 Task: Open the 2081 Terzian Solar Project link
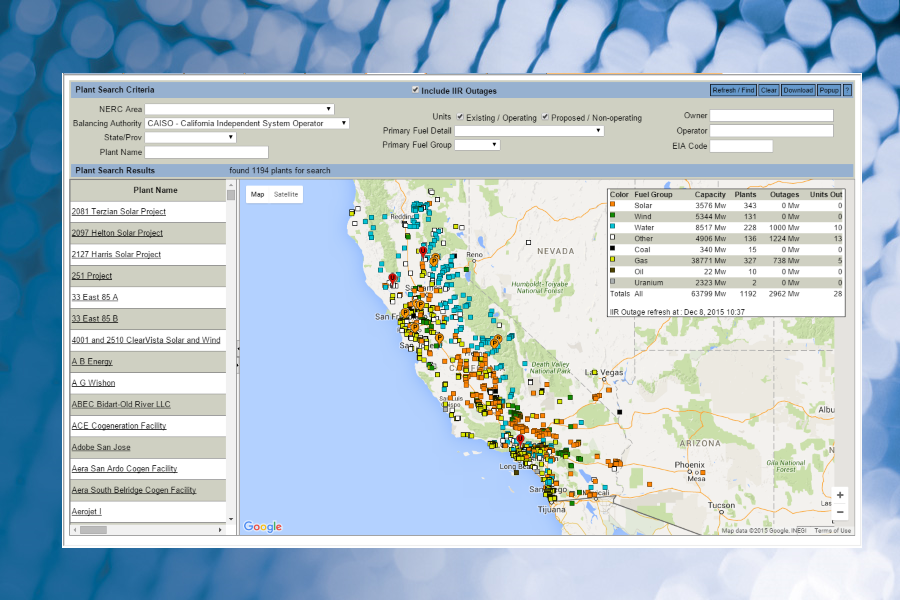click(119, 211)
